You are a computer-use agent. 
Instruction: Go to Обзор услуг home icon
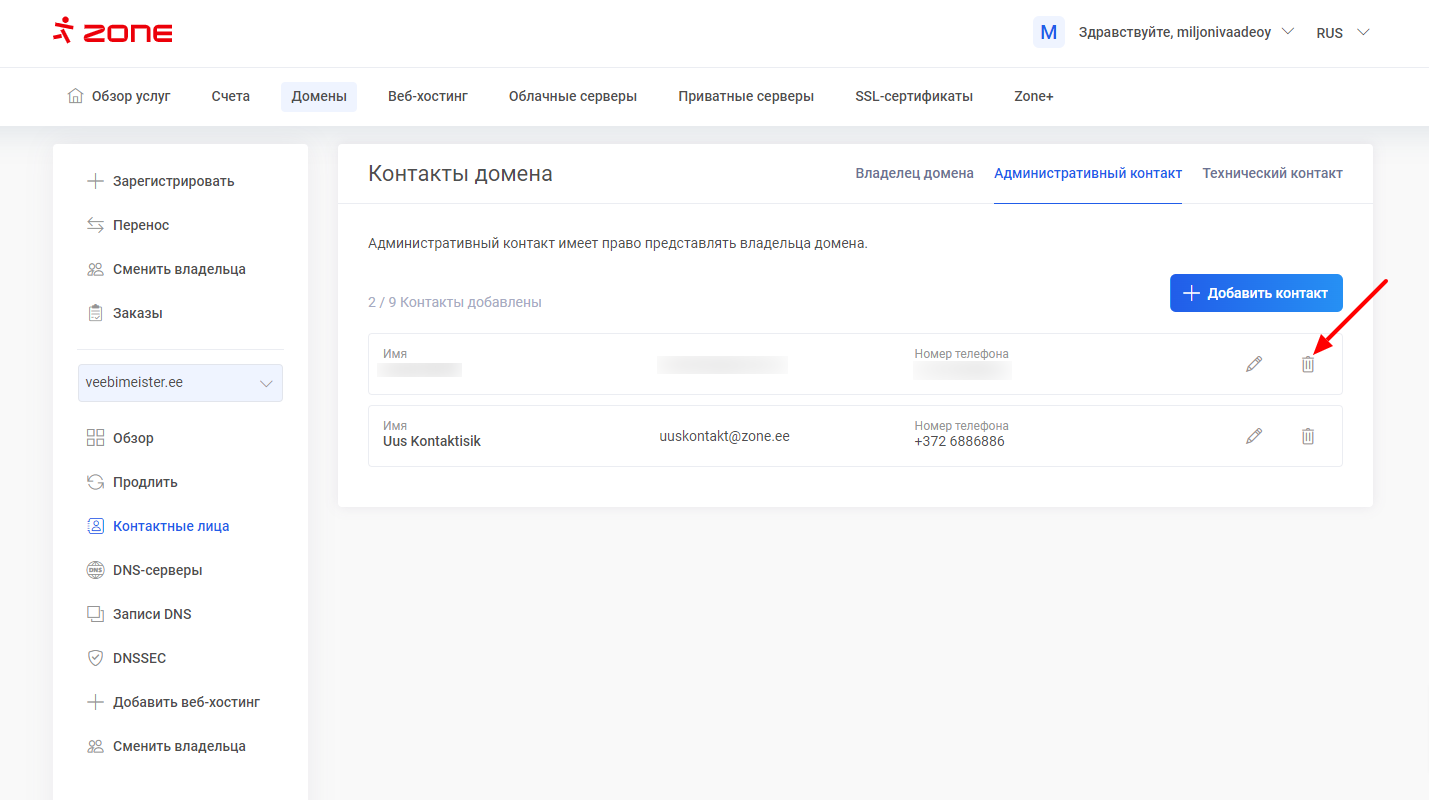coord(76,96)
